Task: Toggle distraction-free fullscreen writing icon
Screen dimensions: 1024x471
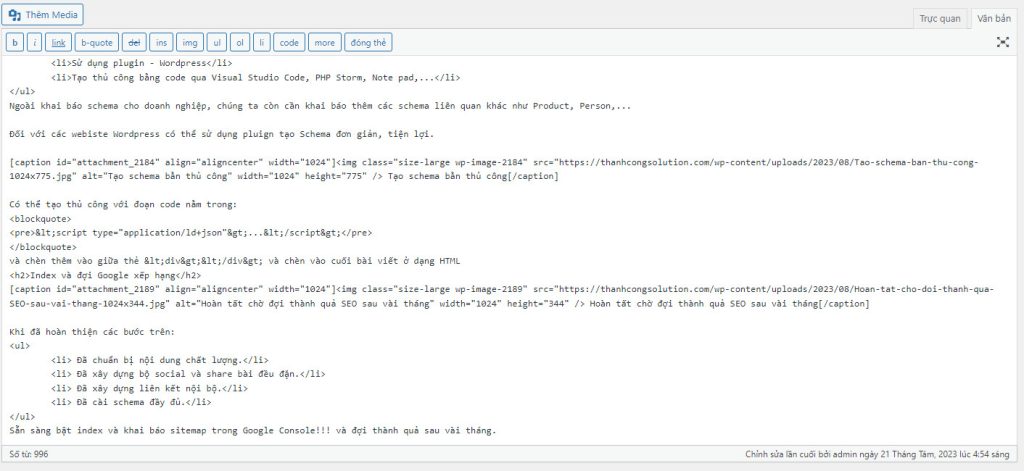Action: [x=1002, y=42]
